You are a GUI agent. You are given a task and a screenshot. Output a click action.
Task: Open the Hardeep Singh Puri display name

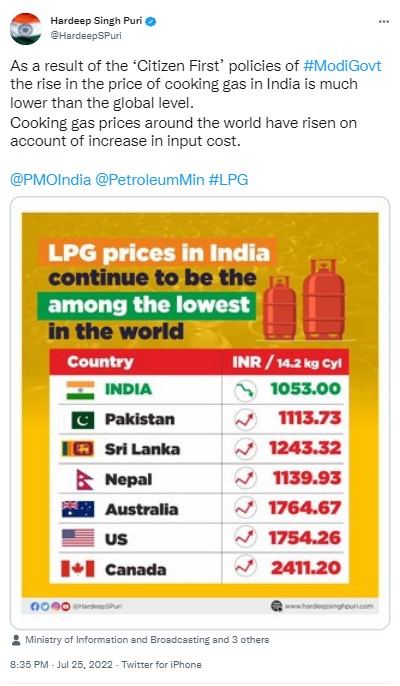(96, 21)
